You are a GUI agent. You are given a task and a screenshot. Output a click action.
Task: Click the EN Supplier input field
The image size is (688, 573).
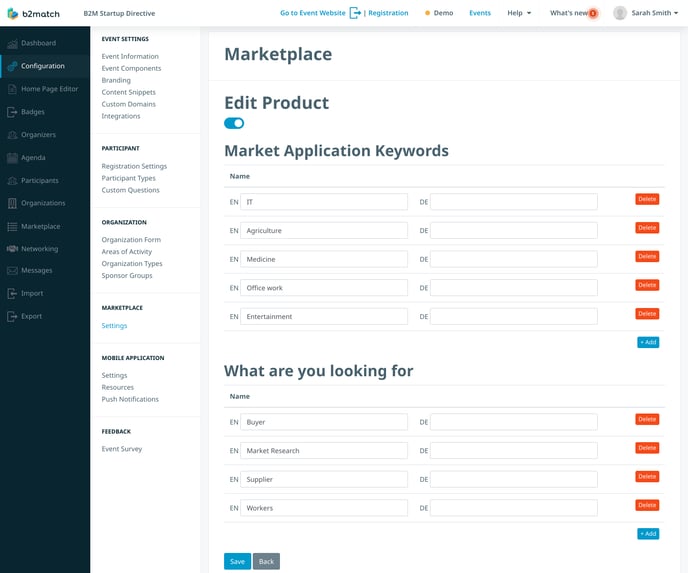pos(324,480)
